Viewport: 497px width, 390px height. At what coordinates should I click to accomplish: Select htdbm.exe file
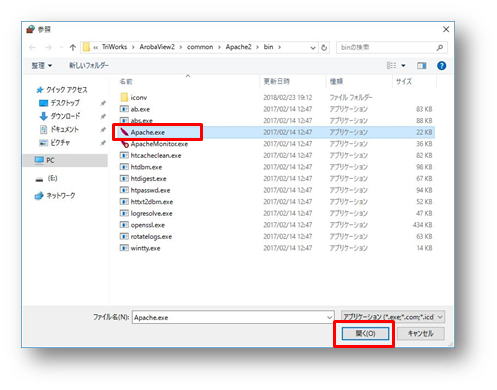pyautogui.click(x=146, y=167)
